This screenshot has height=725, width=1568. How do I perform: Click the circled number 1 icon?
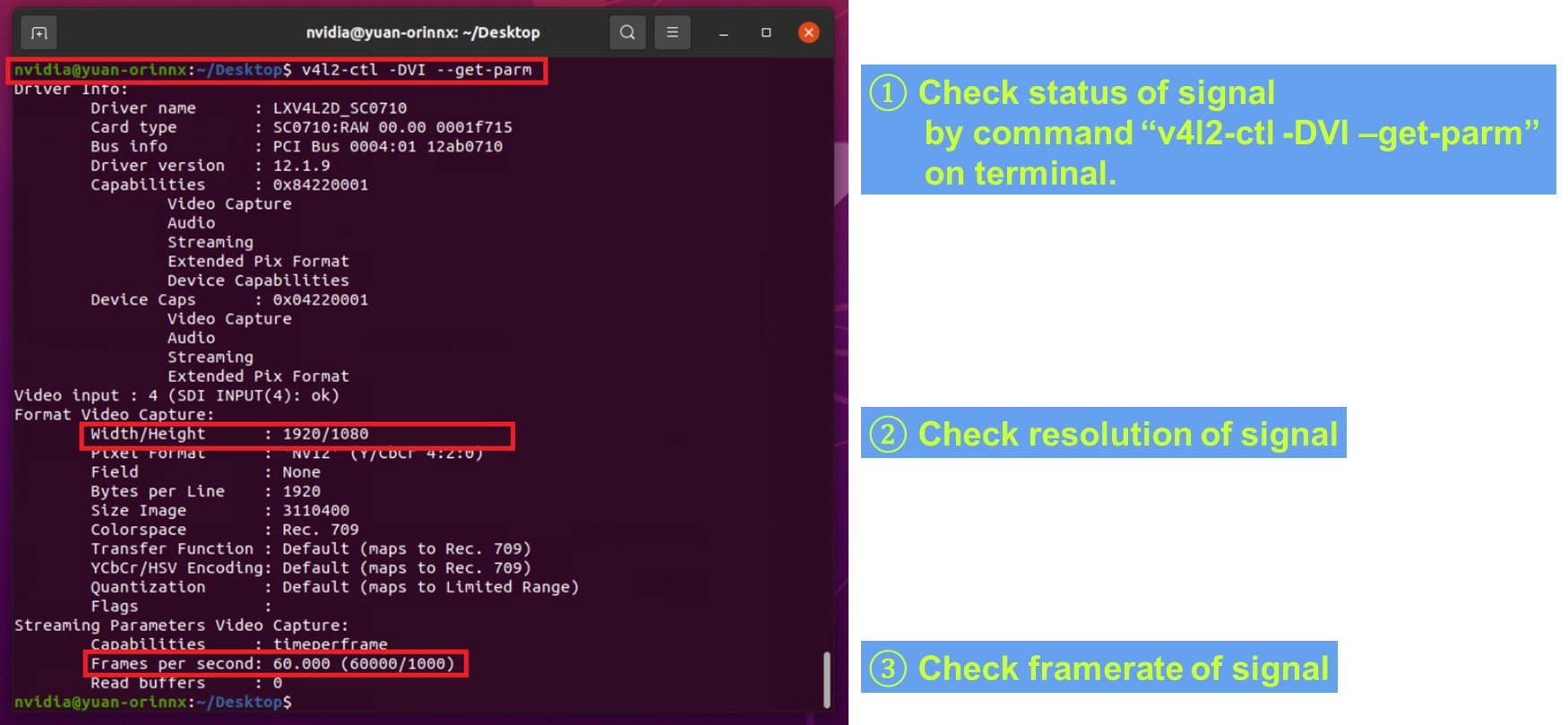click(888, 93)
